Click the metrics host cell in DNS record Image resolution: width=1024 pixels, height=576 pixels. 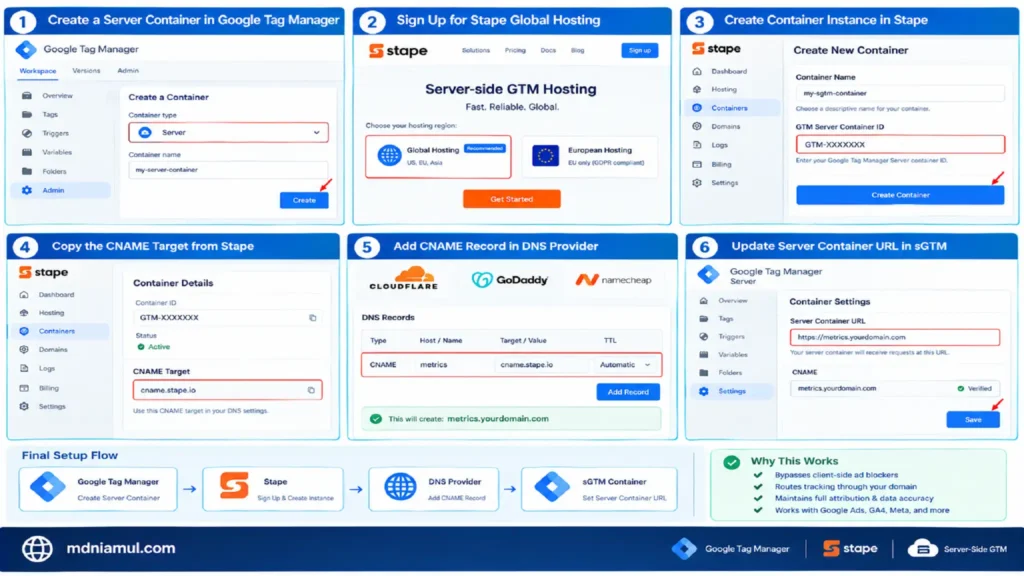point(434,365)
